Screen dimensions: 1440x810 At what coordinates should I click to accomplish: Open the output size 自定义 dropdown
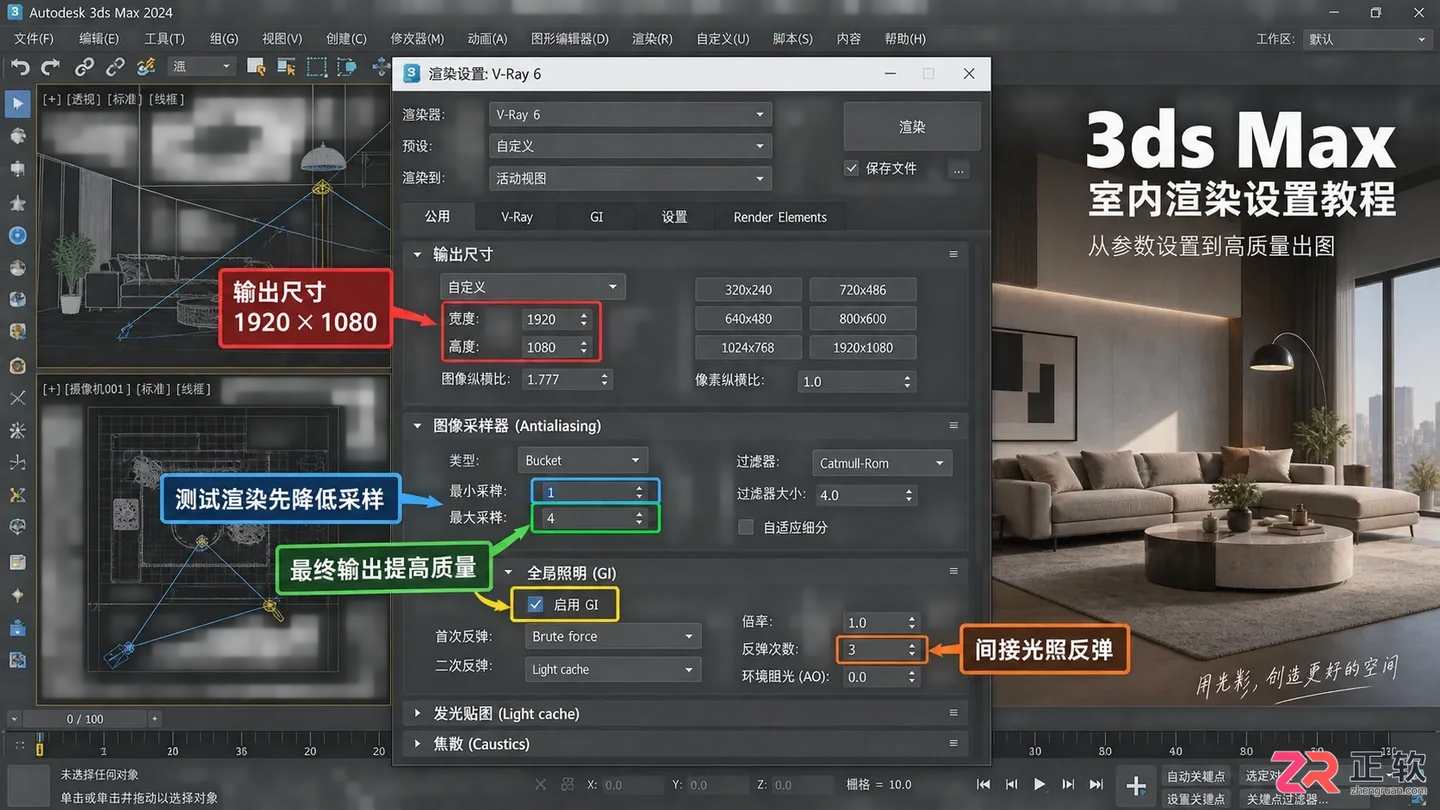(x=532, y=287)
